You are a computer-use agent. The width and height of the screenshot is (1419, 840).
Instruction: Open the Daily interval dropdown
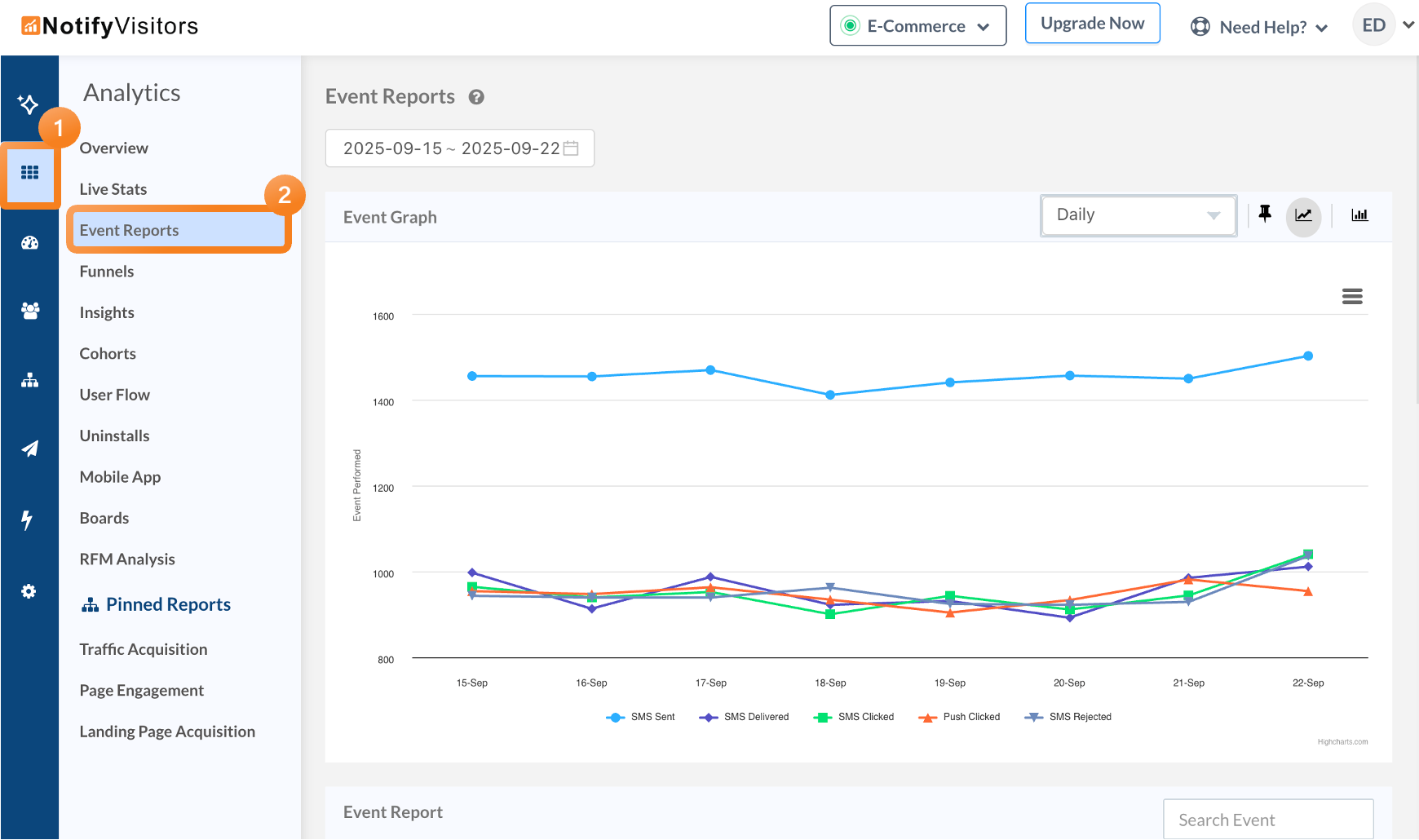[1138, 215]
